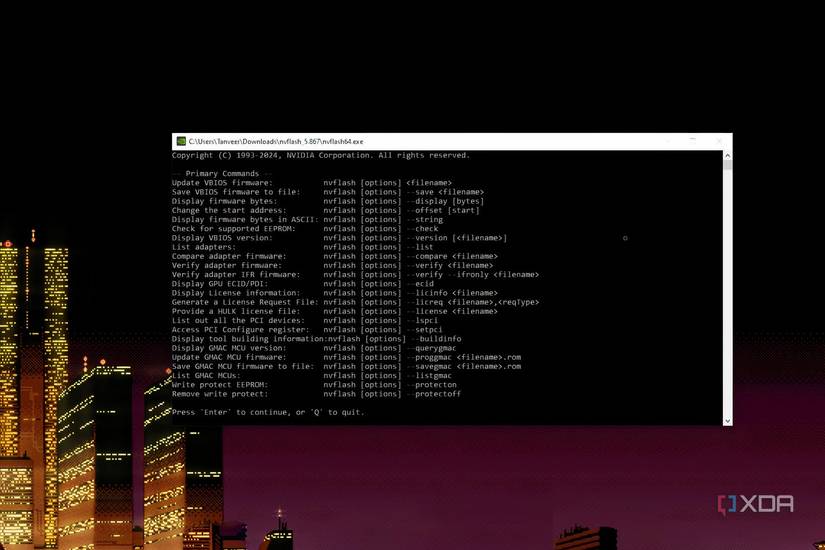Click the 'Primary Commands' heading
The image size is (825, 550).
[x=222, y=174]
